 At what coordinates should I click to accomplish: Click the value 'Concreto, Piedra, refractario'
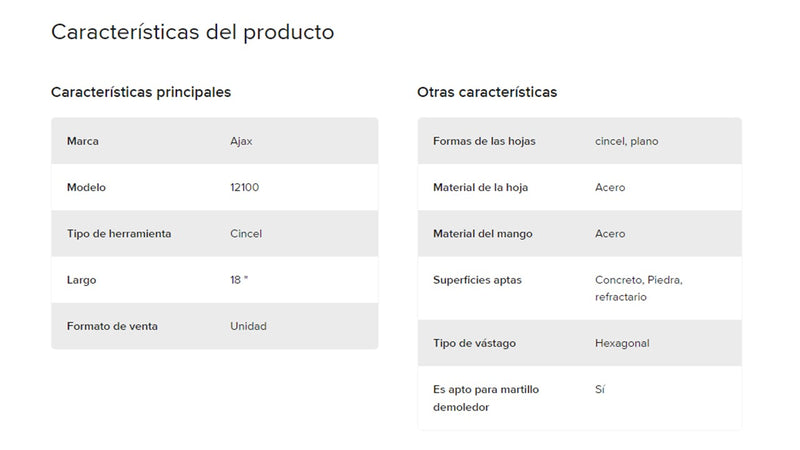click(638, 288)
